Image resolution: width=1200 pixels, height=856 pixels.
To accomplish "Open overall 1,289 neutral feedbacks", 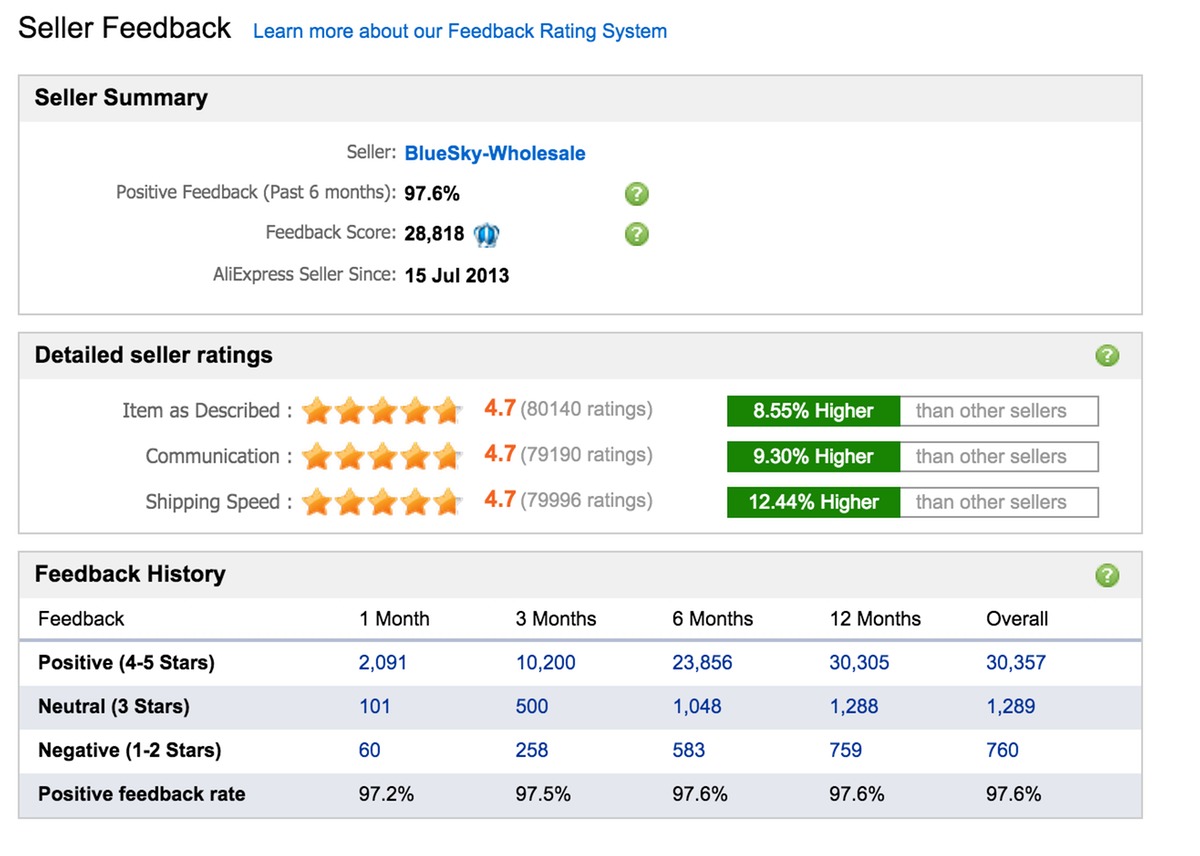I will click(1011, 707).
